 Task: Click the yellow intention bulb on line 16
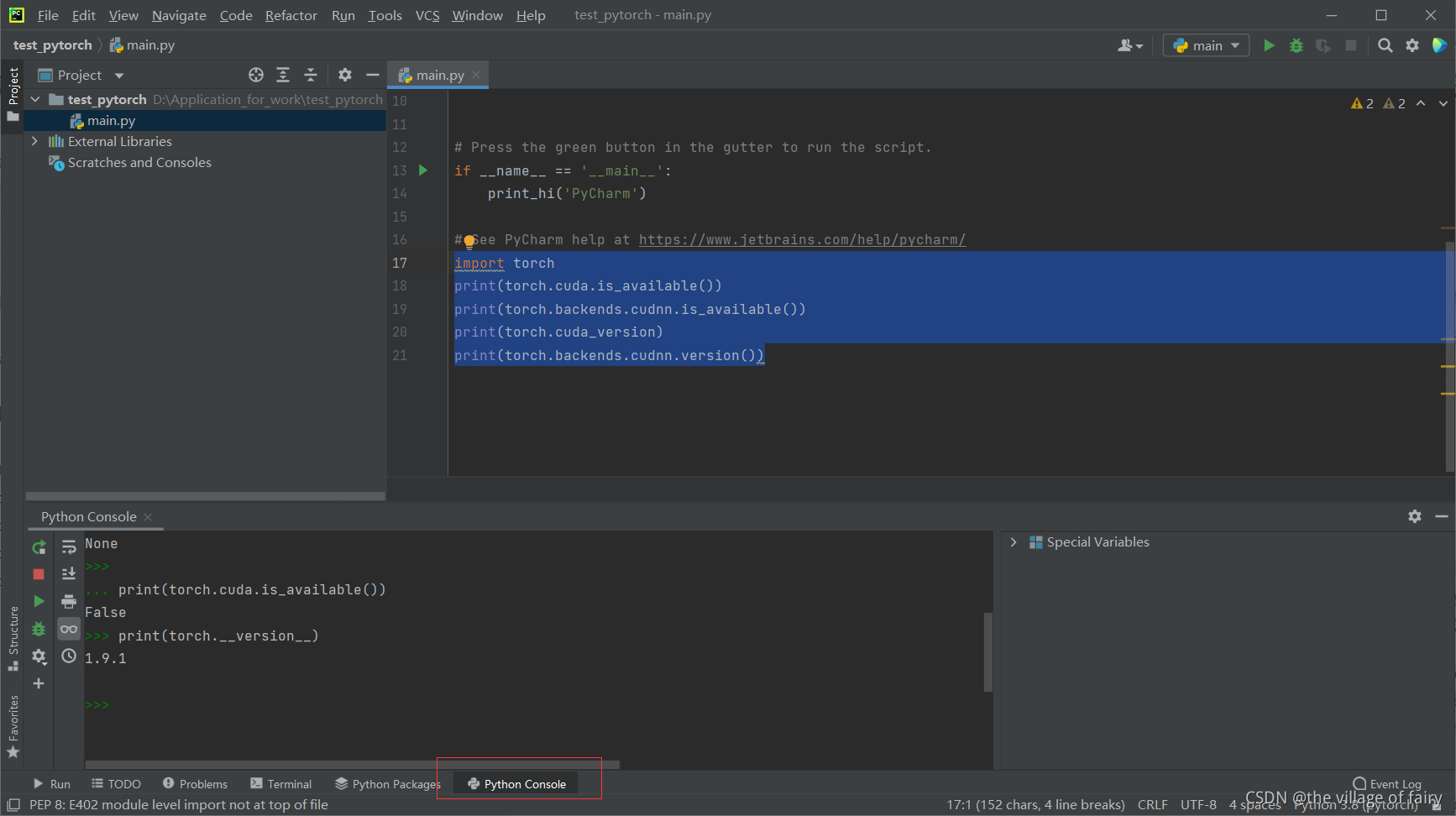tap(469, 242)
